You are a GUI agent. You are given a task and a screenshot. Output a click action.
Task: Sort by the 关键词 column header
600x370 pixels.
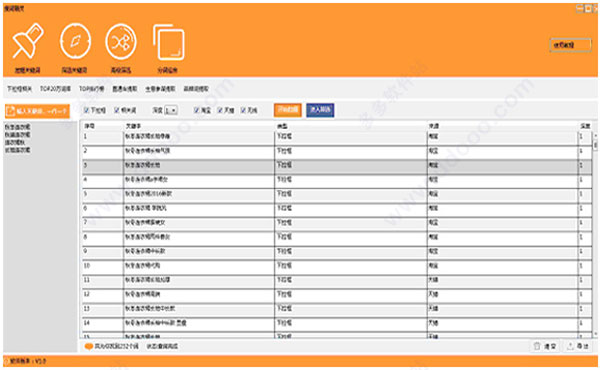(x=133, y=126)
